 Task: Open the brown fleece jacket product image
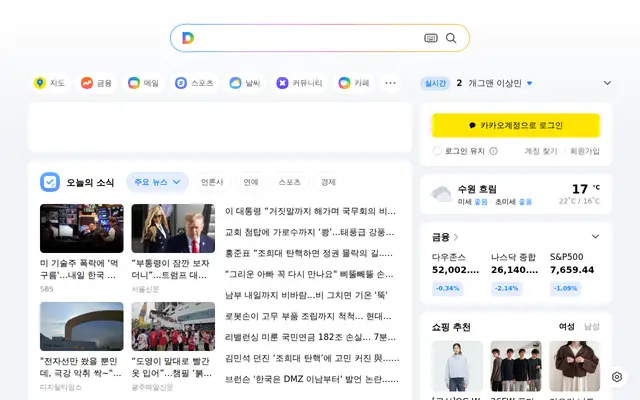[x=575, y=366]
